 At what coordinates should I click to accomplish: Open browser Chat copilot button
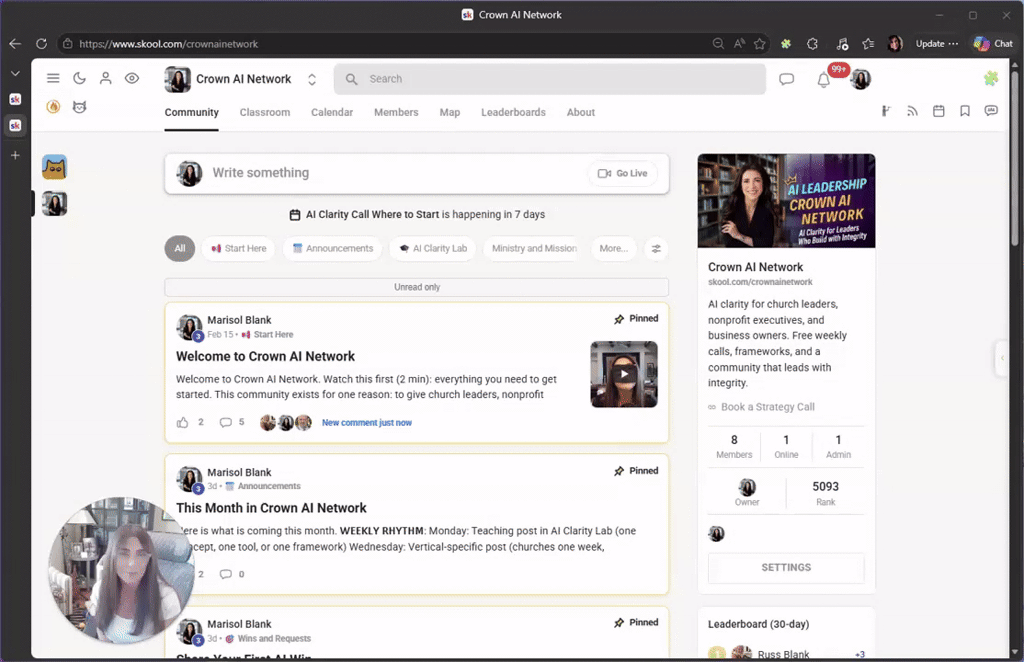993,44
